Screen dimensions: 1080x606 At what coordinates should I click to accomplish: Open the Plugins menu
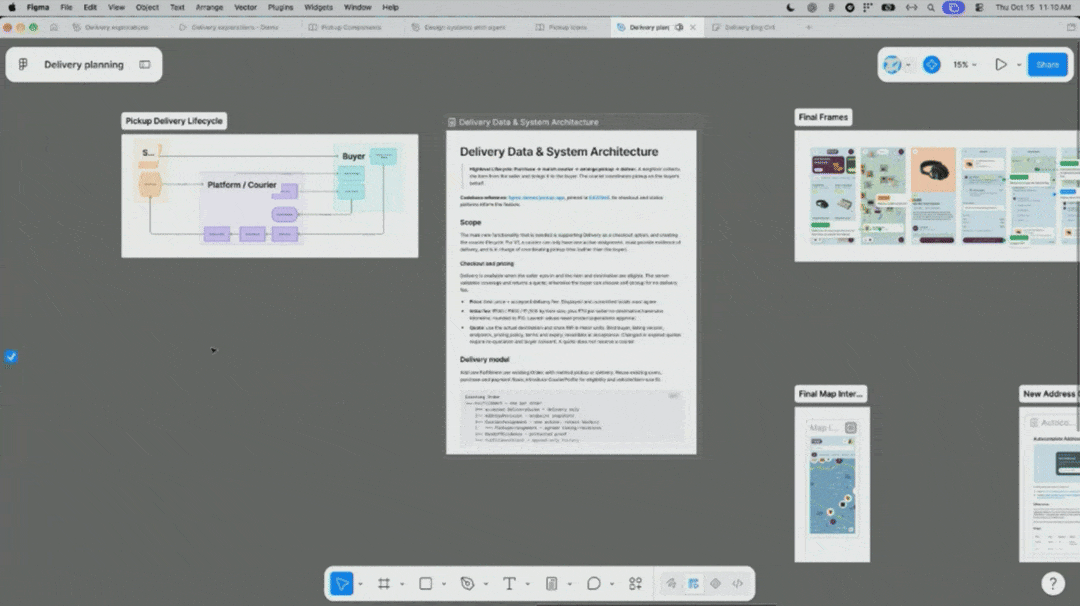click(x=280, y=8)
